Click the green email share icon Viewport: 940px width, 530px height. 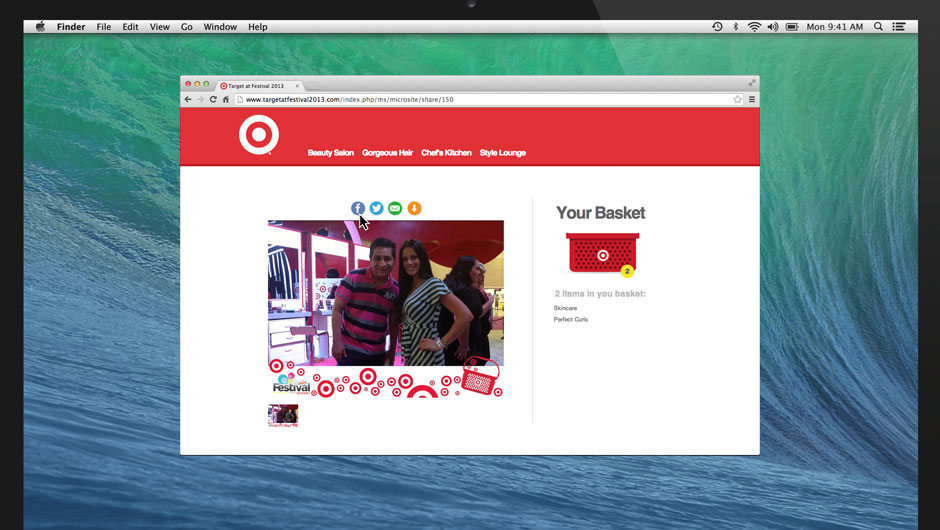coord(395,208)
